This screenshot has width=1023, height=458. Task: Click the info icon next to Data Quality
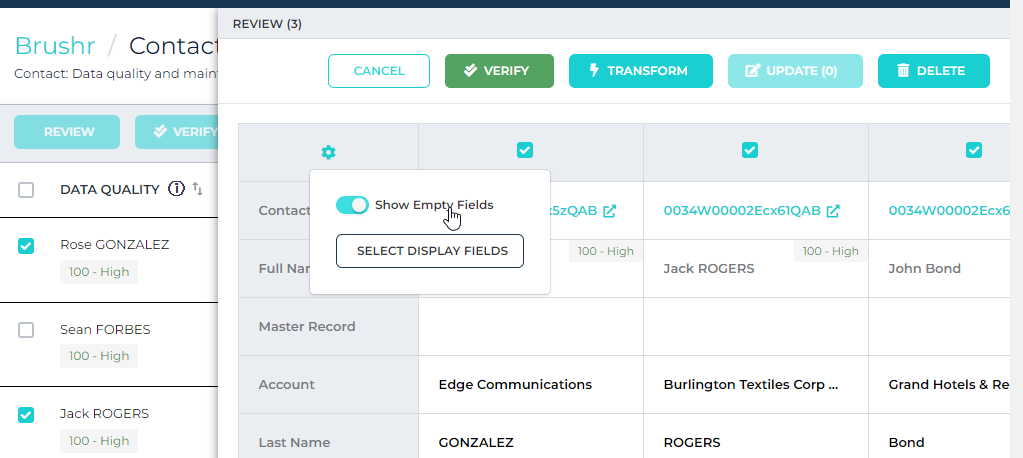click(176, 189)
